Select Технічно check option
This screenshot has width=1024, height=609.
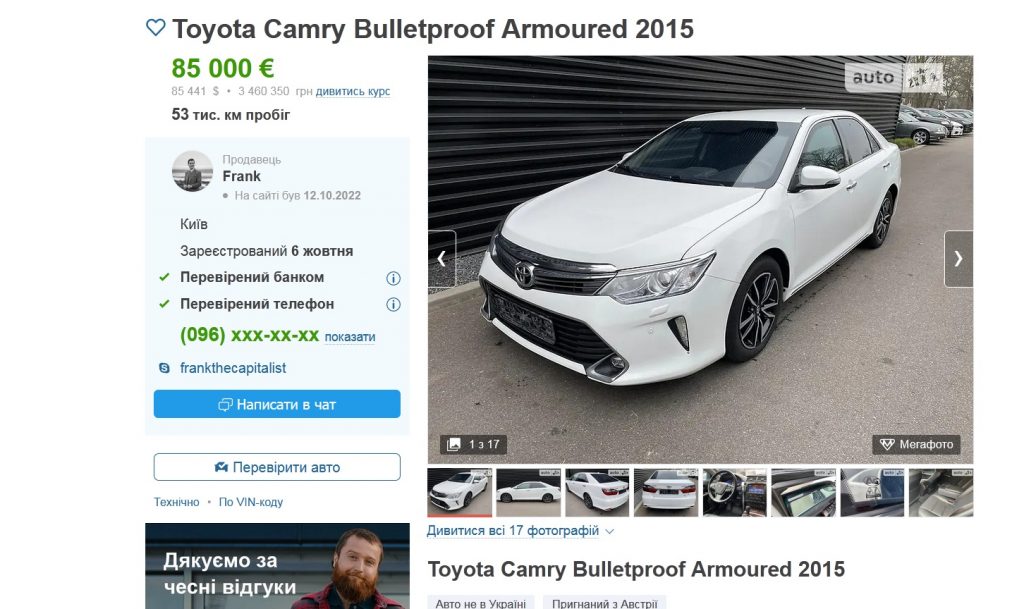(x=176, y=502)
